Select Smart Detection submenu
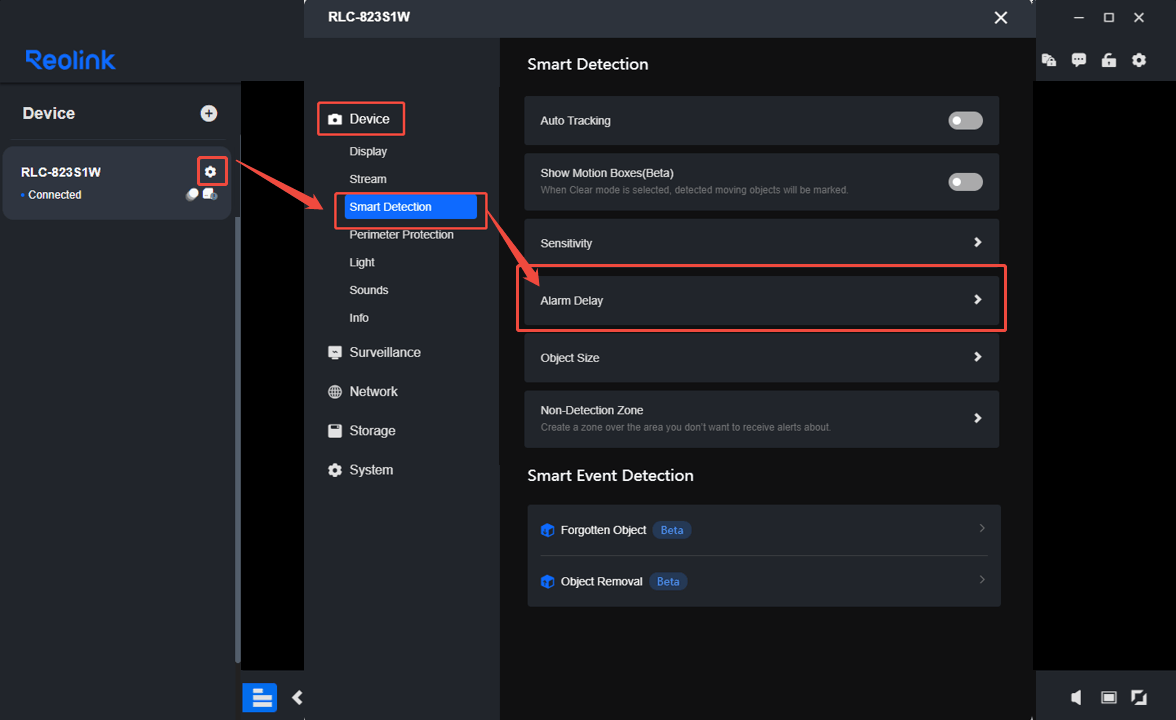1176x720 pixels. [x=410, y=207]
